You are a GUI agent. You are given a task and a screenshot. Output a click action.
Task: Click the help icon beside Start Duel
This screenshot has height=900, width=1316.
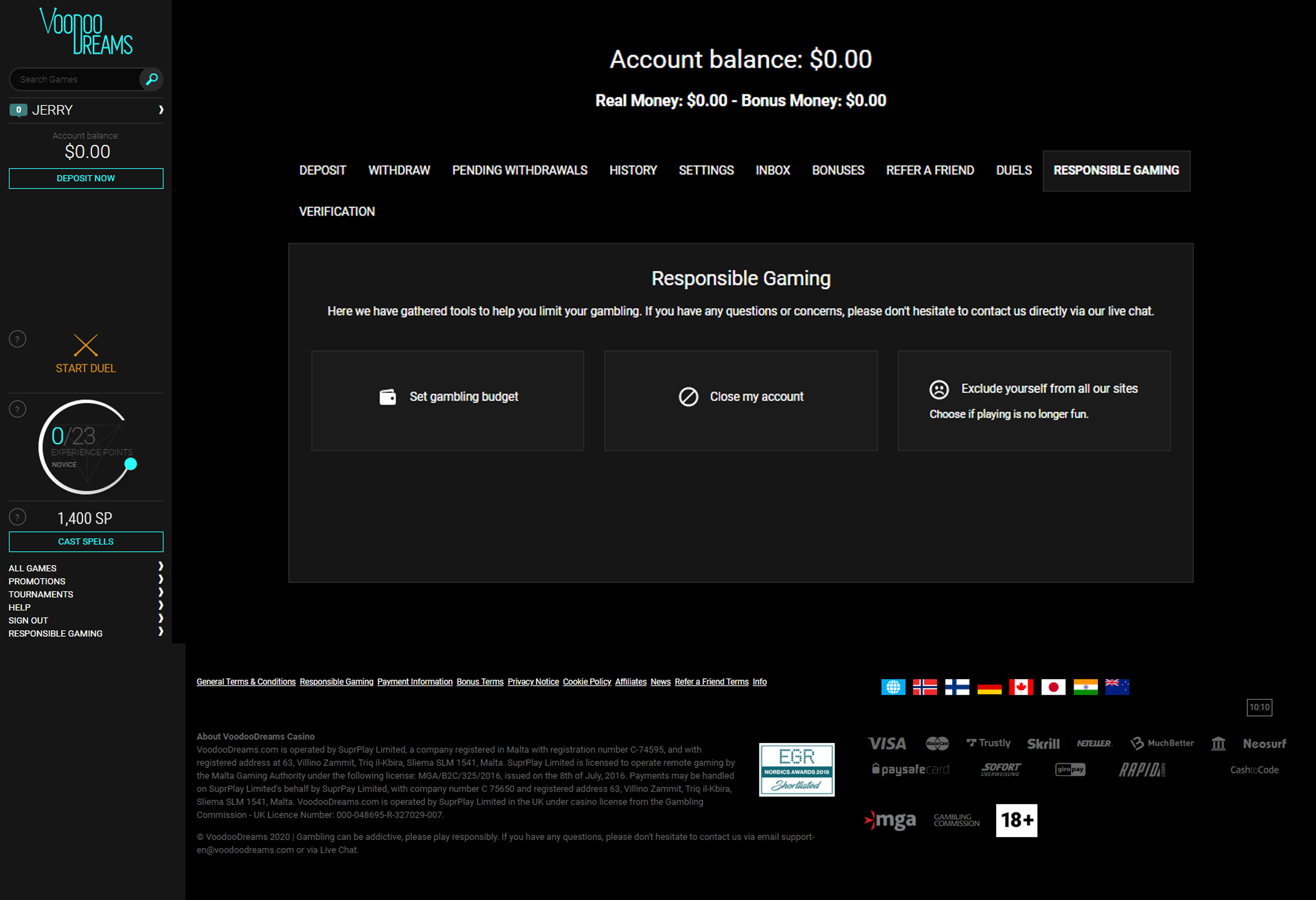(x=17, y=339)
